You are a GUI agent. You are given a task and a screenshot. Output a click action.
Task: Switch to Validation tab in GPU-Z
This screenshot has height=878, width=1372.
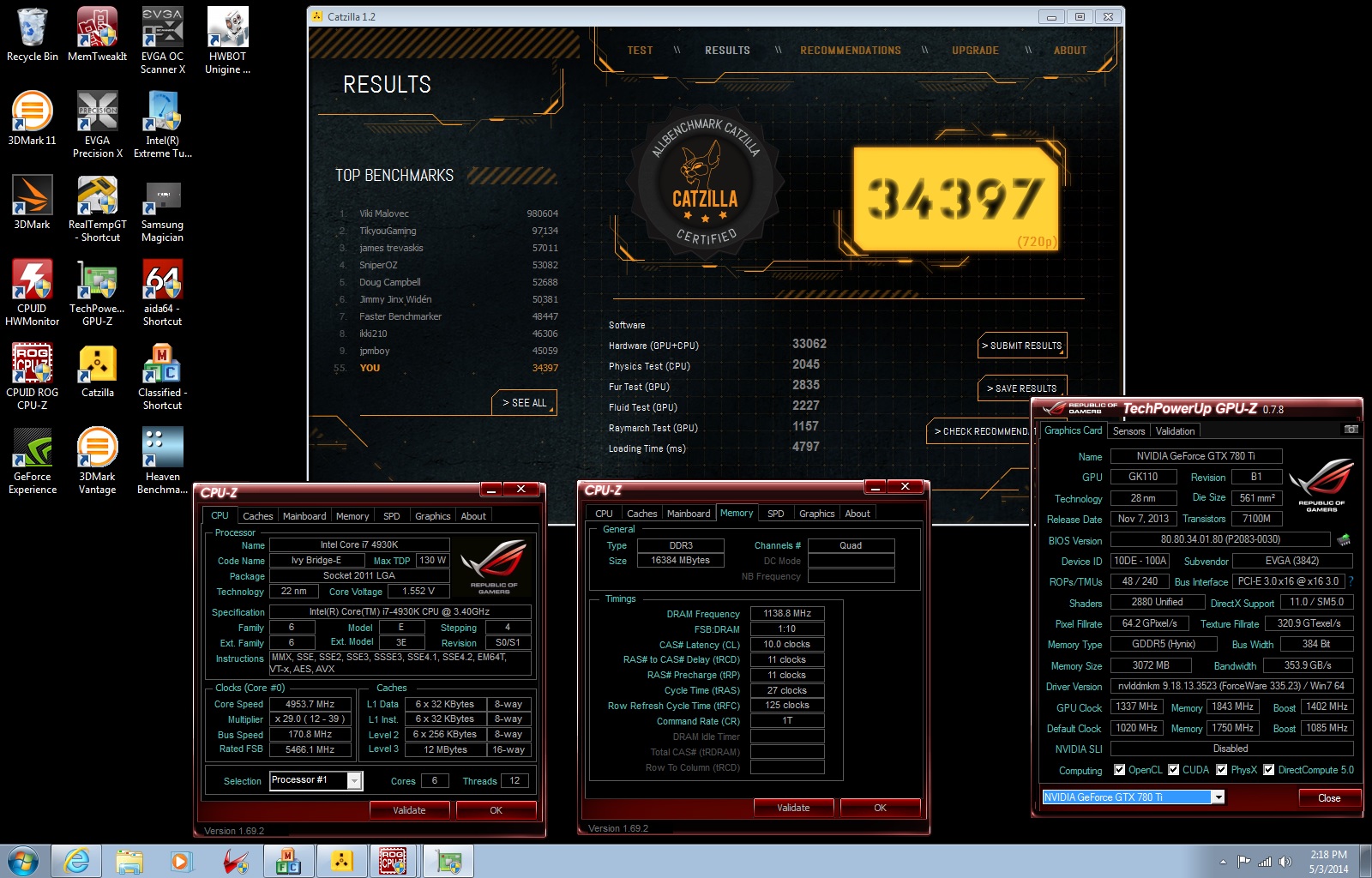[x=1175, y=431]
